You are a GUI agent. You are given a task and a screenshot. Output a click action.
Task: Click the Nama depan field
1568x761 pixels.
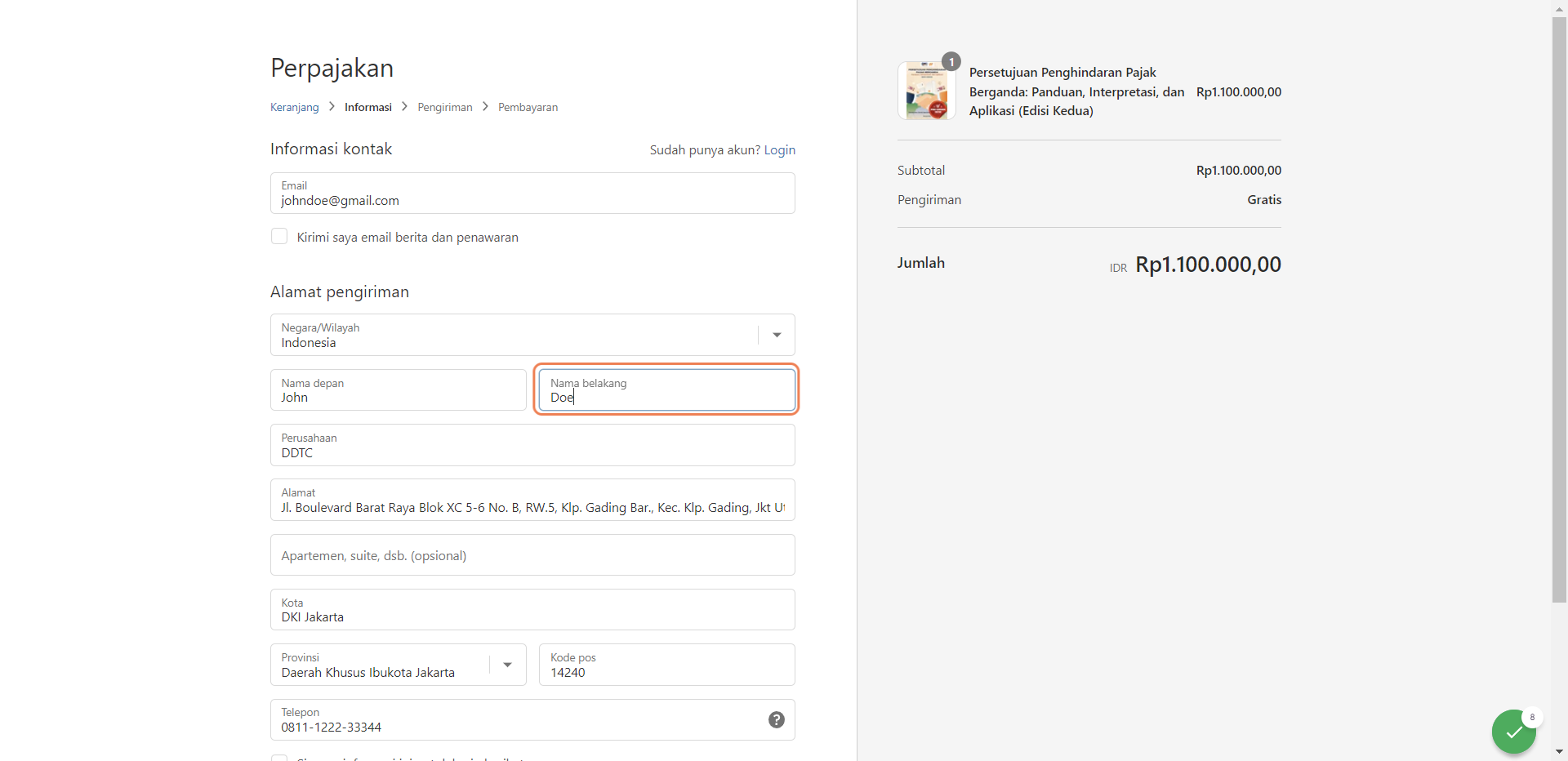pyautogui.click(x=399, y=389)
